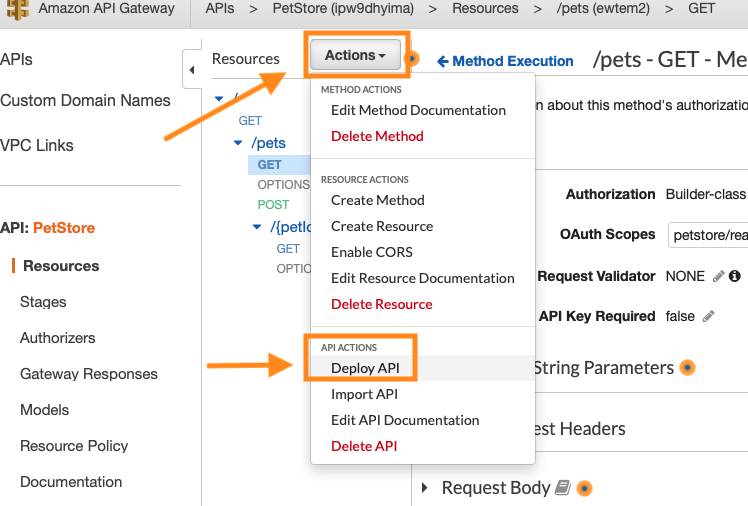Viewport: 748px width, 506px height.
Task: Open VPC Links in sidebar
Action: pos(37,145)
